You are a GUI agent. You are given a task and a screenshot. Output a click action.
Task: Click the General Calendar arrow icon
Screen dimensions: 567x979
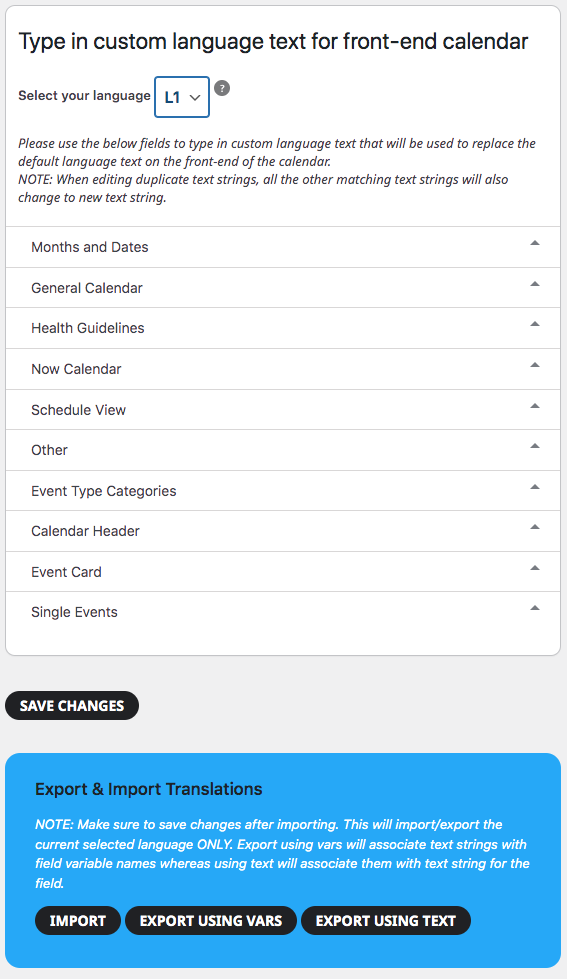tap(535, 284)
